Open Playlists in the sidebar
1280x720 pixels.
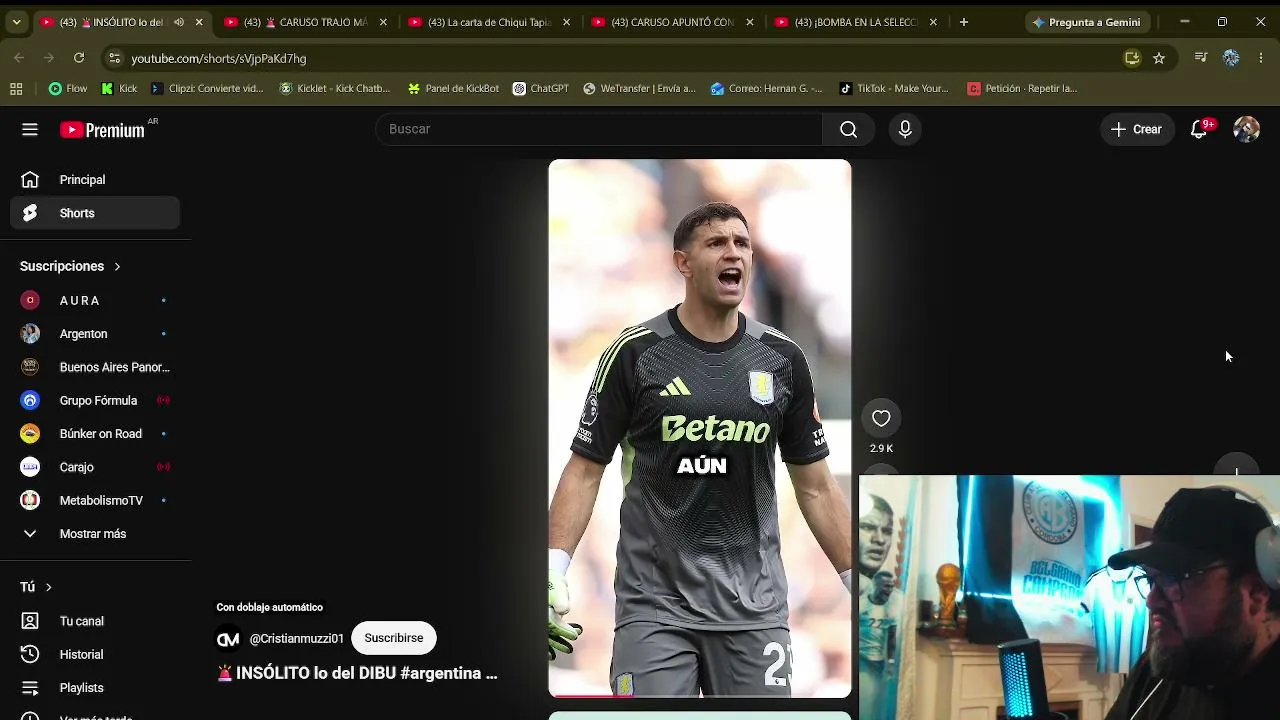(x=95, y=688)
